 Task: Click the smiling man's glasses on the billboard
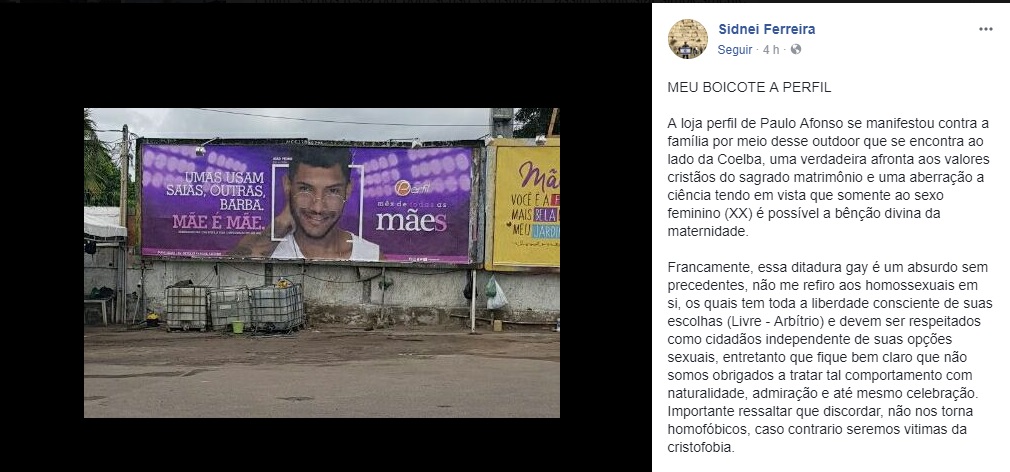[318, 199]
